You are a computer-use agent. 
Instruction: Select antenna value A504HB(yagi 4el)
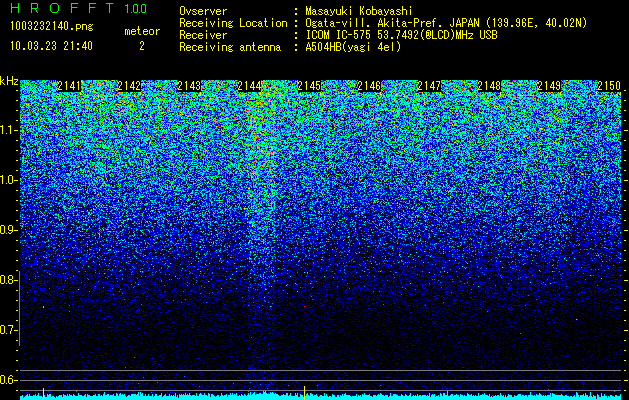point(353,47)
